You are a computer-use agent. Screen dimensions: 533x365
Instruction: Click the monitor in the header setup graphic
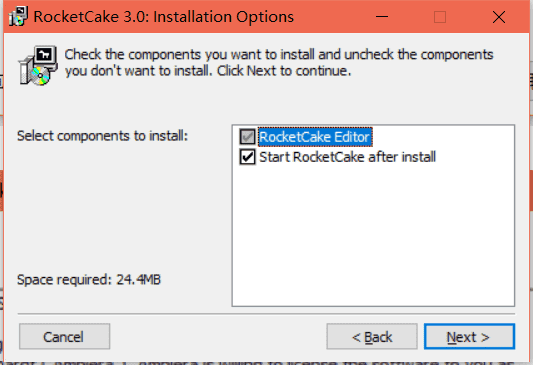click(45, 56)
